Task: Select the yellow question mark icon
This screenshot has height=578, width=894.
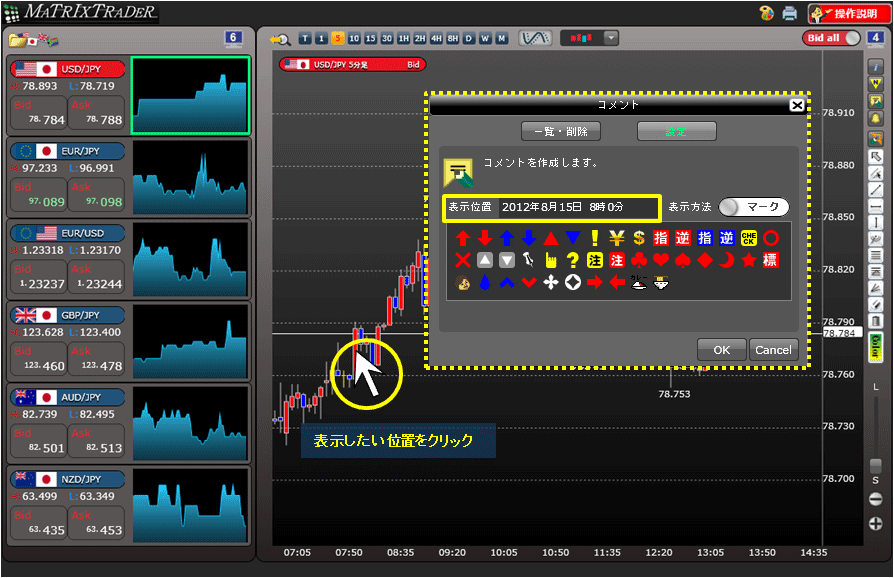Action: click(x=572, y=260)
